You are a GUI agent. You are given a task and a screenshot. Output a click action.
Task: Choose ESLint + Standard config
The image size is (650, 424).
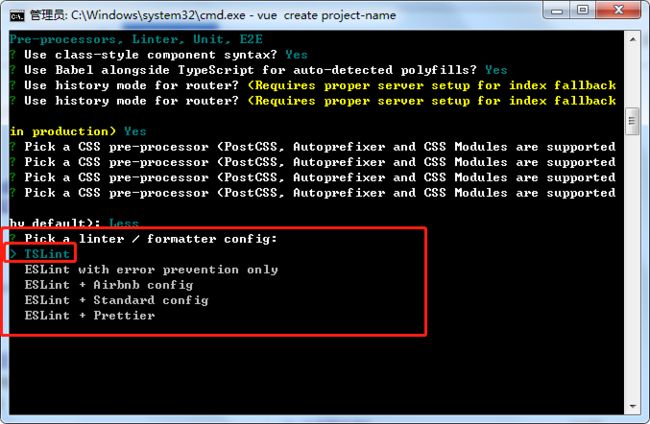coord(116,300)
